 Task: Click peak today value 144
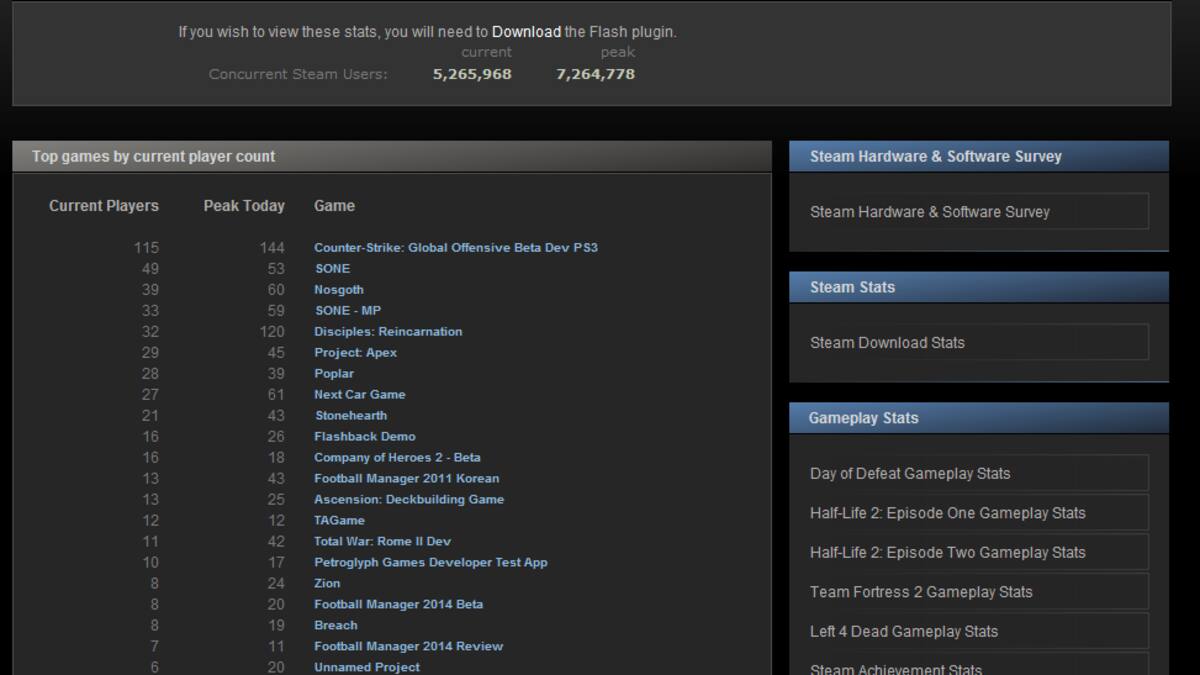pyautogui.click(x=272, y=247)
